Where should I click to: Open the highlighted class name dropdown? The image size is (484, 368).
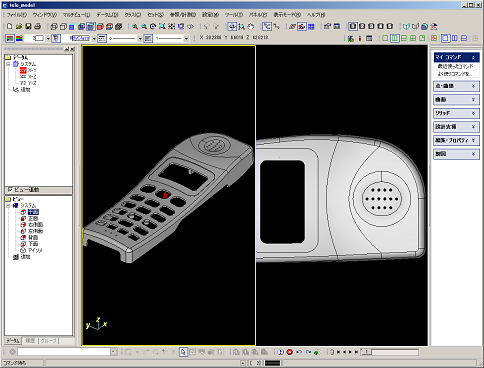[94, 39]
